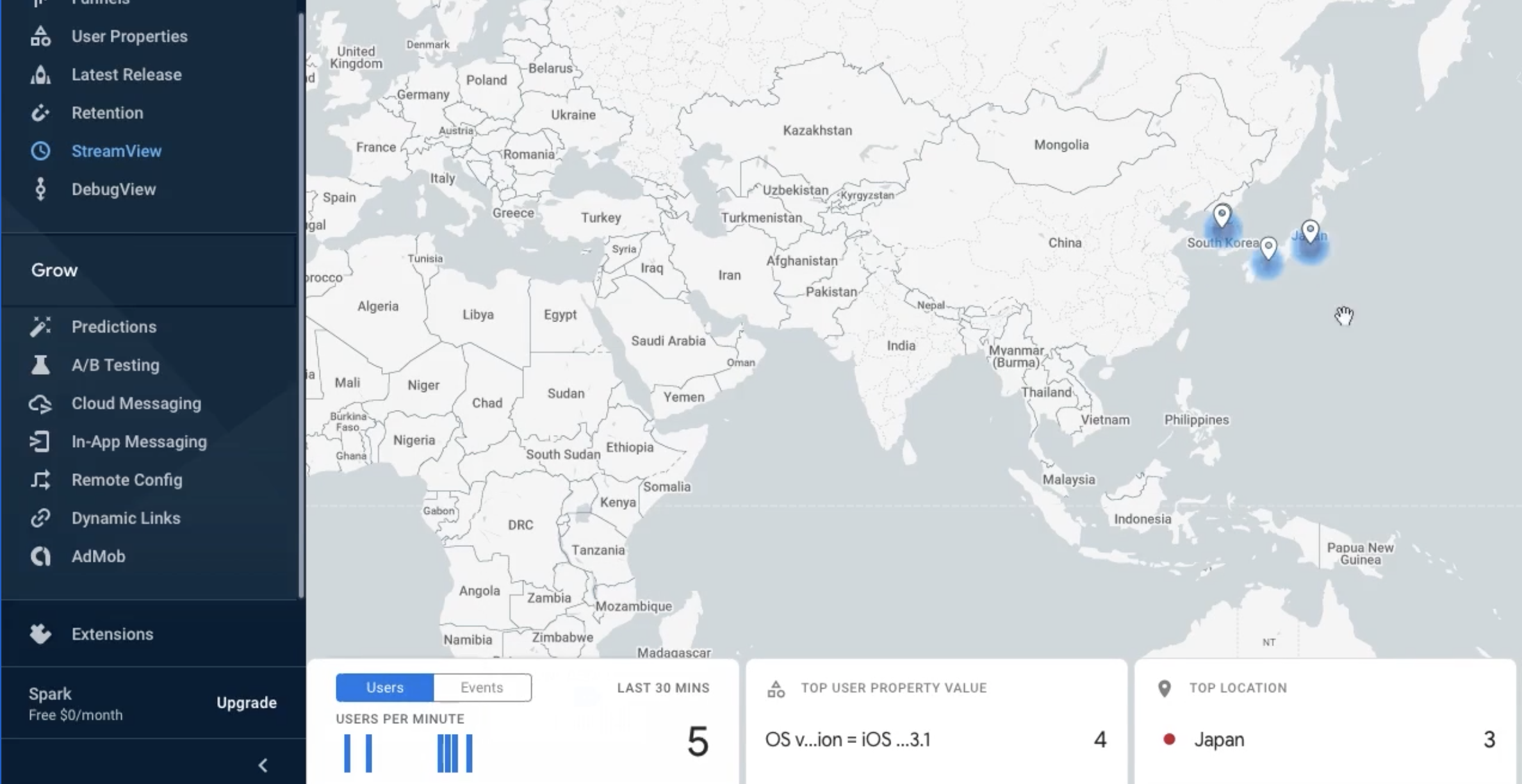Click the Top Location count 3
This screenshot has width=1522, height=784.
(x=1489, y=740)
